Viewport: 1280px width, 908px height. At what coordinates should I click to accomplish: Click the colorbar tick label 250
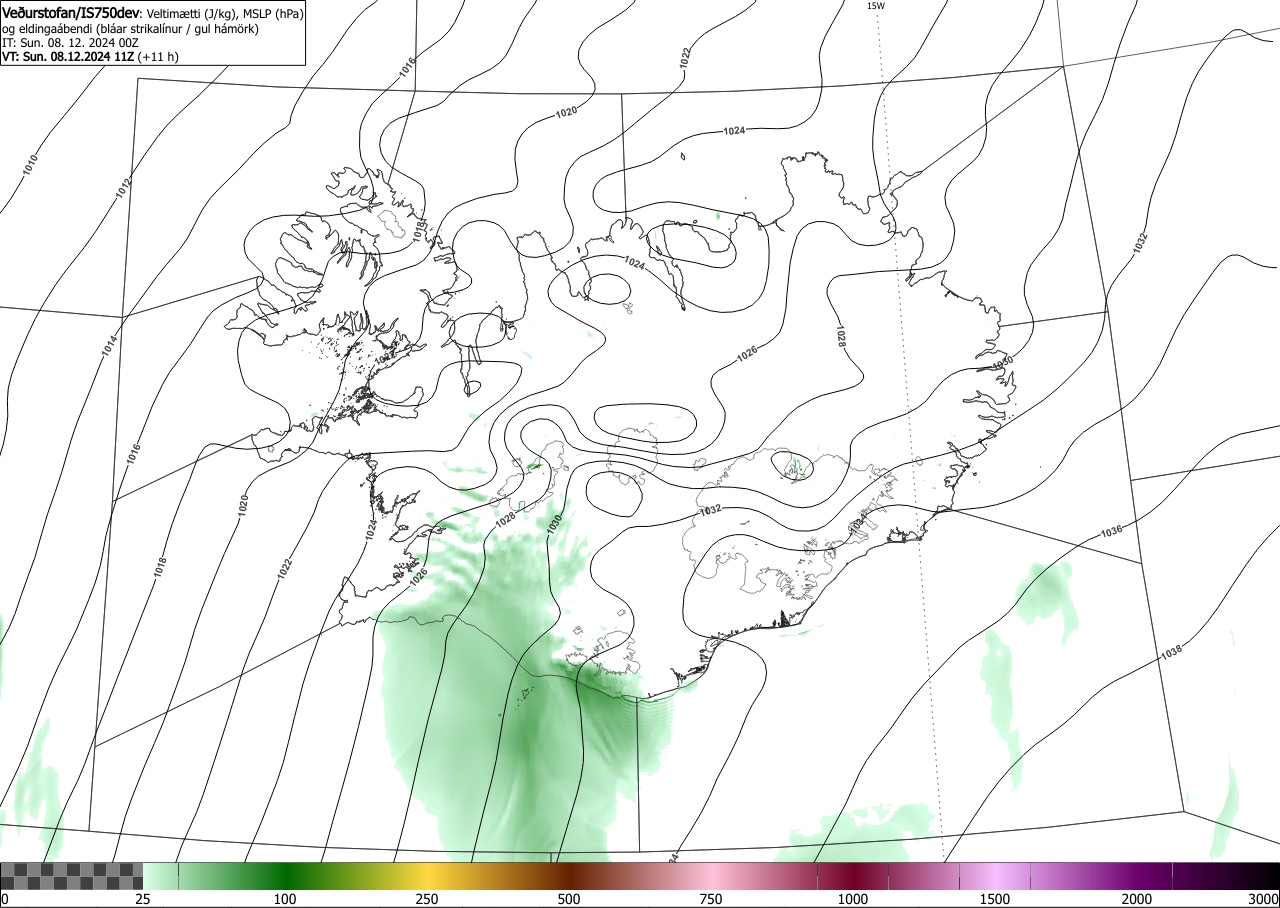[x=427, y=899]
